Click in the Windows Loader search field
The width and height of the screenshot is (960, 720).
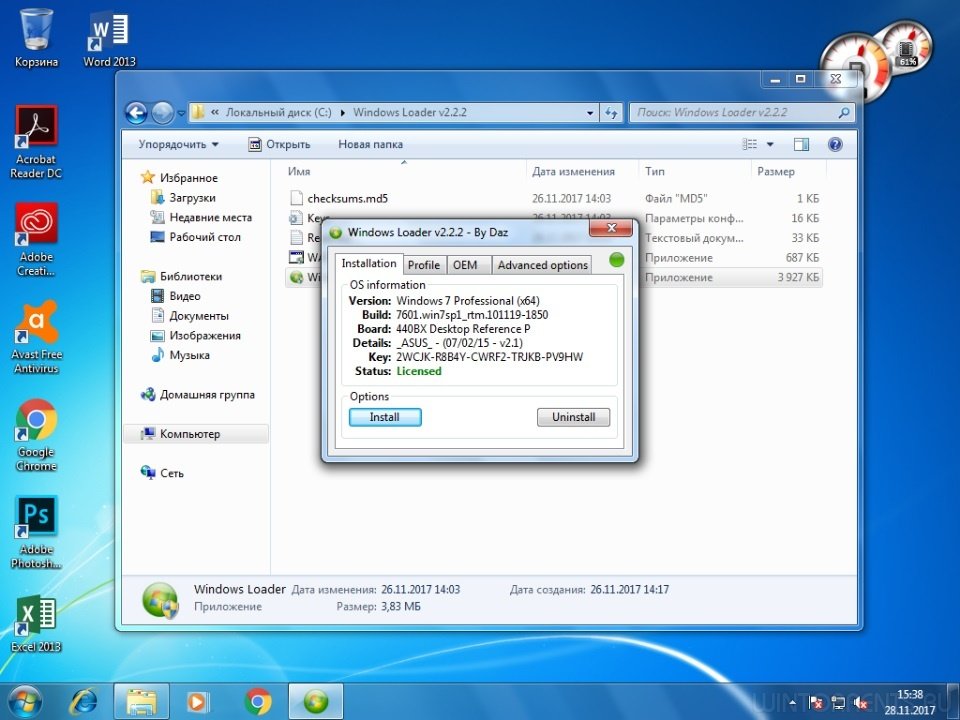coord(735,113)
